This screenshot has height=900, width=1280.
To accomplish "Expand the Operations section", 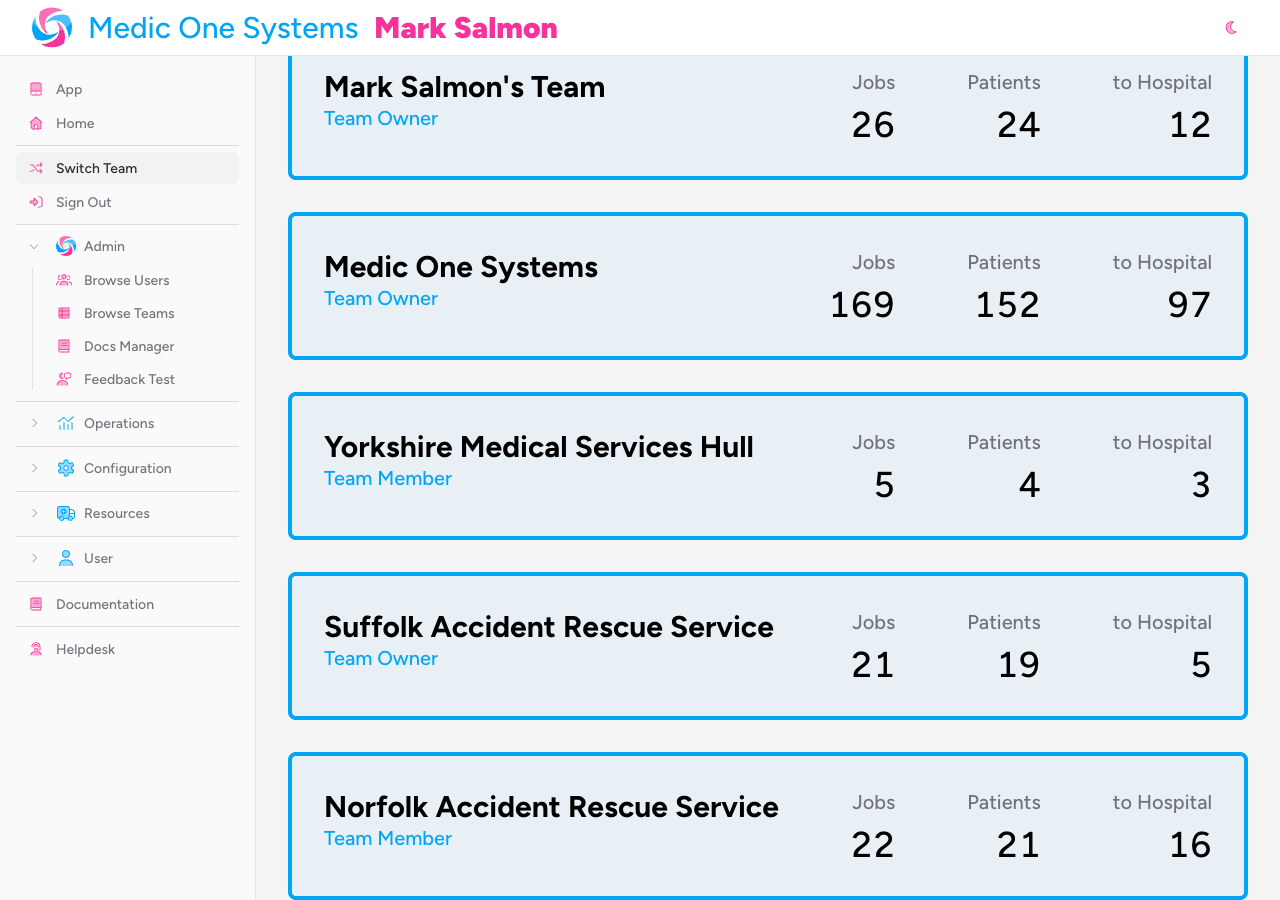I will [x=34, y=423].
